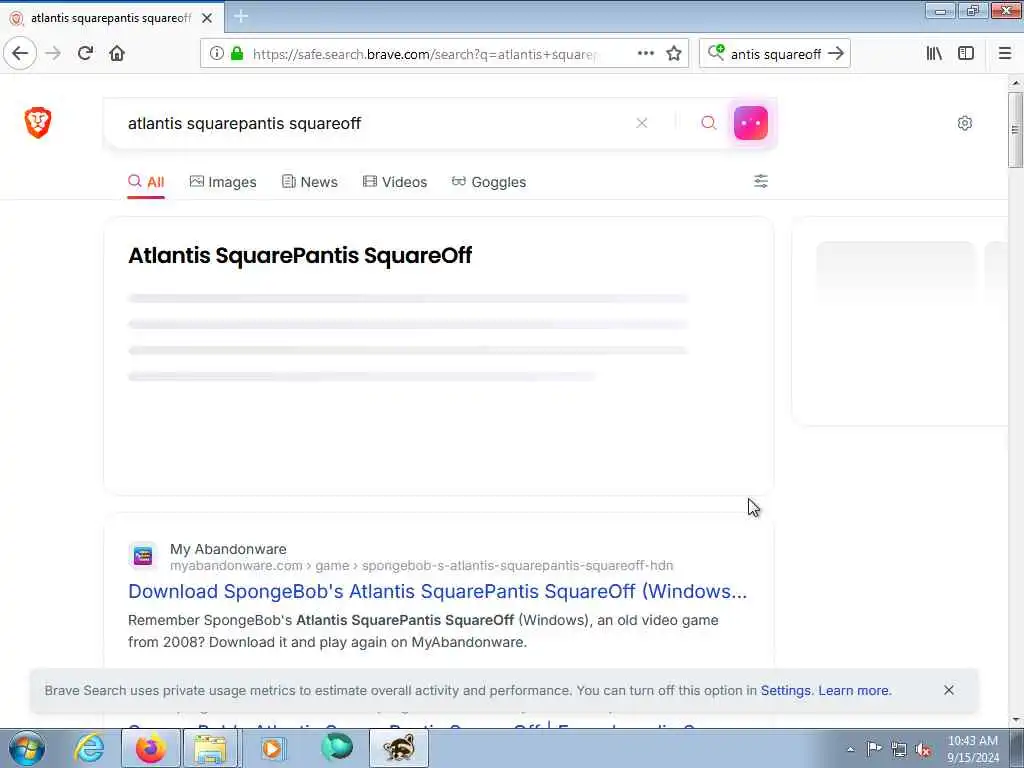Open the pink Brave AI answer button
The image size is (1024, 768).
[751, 123]
